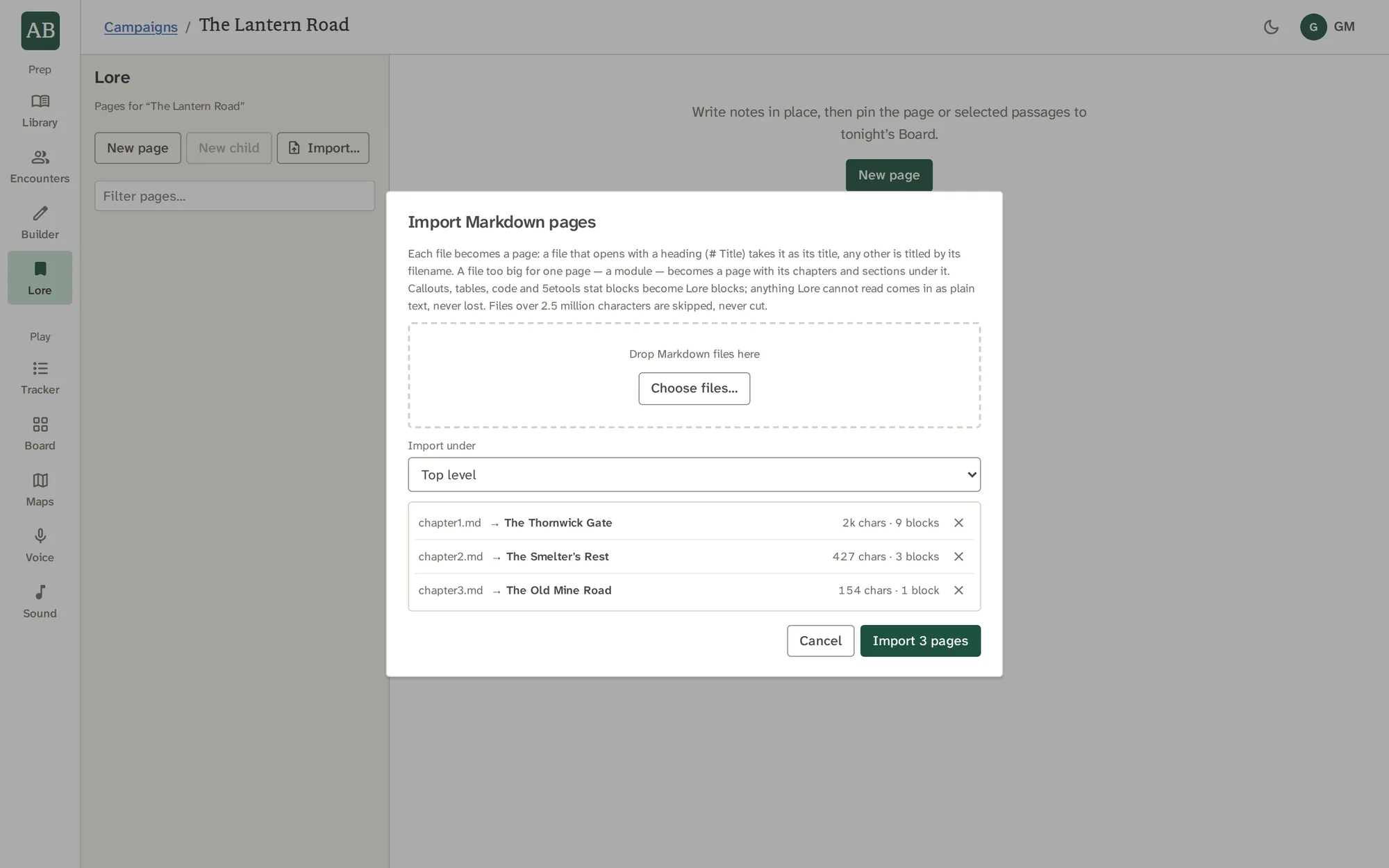The height and width of the screenshot is (868, 1389).
Task: Click Choose files button
Action: [694, 388]
